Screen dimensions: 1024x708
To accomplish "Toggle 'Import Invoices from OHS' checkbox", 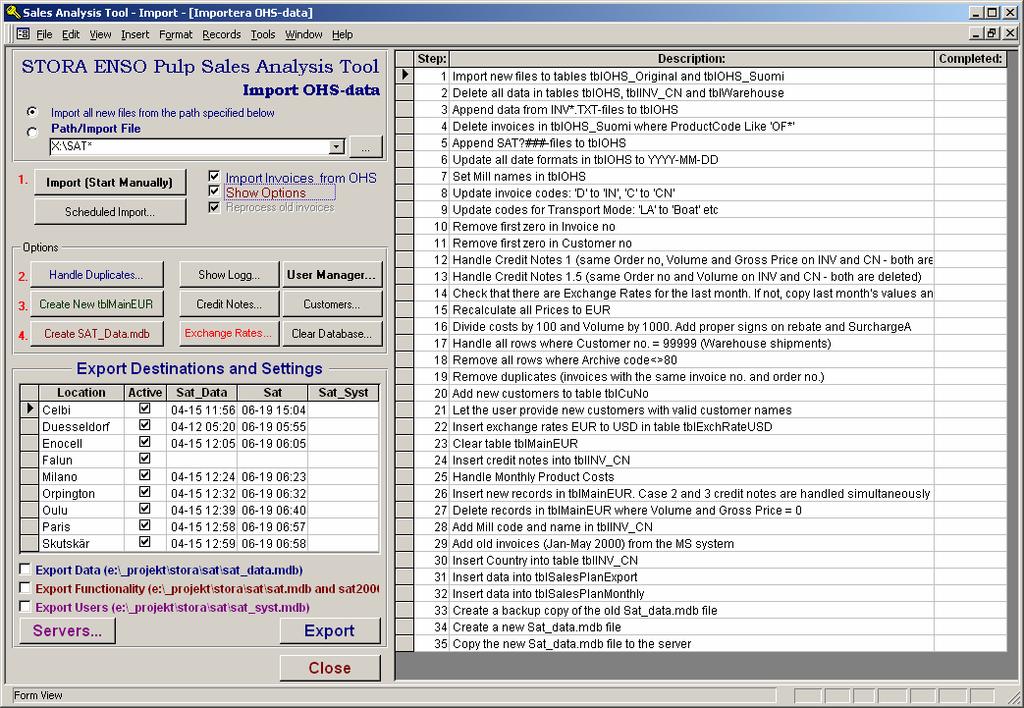I will click(214, 176).
